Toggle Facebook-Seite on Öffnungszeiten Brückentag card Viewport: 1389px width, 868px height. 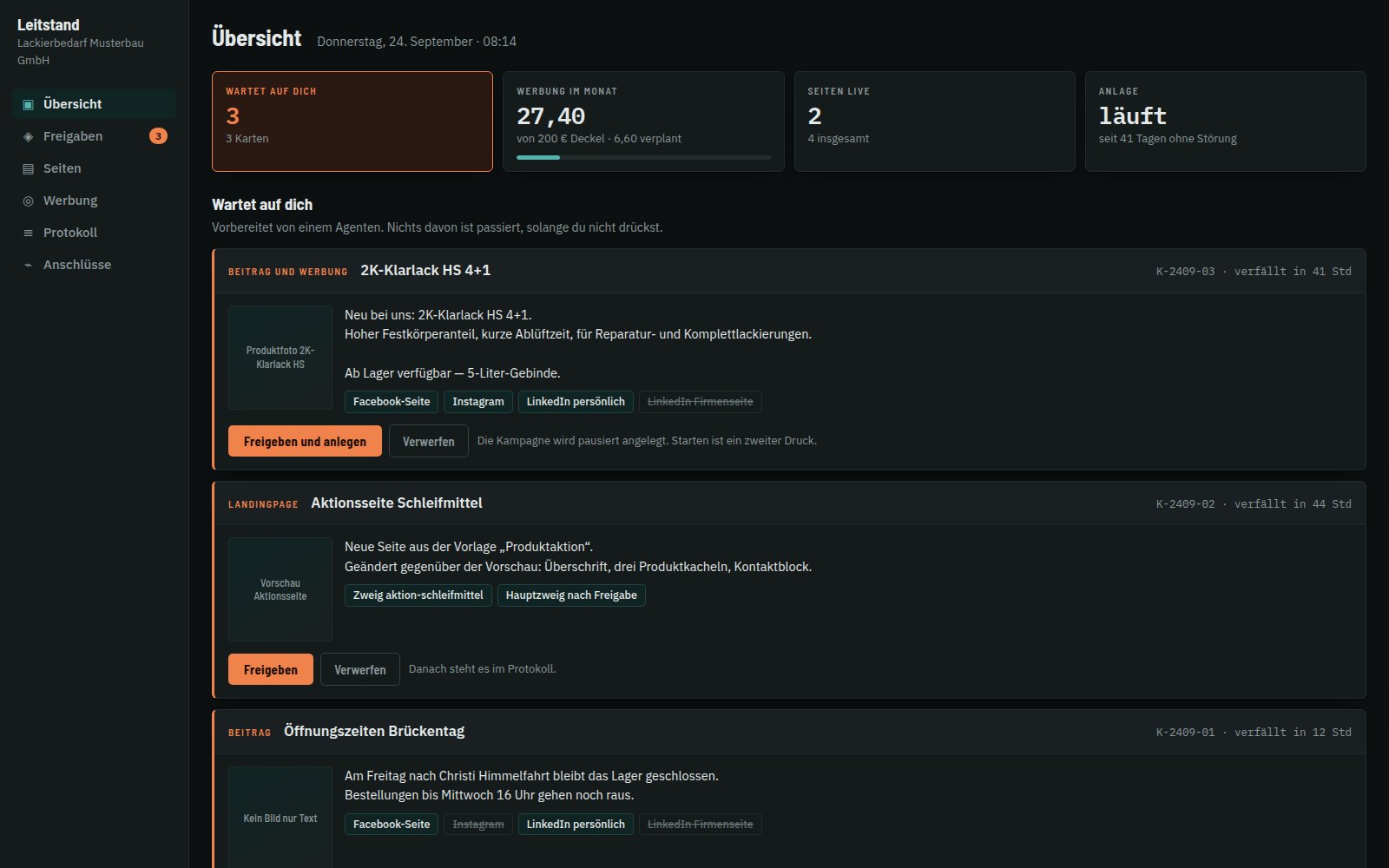(392, 825)
